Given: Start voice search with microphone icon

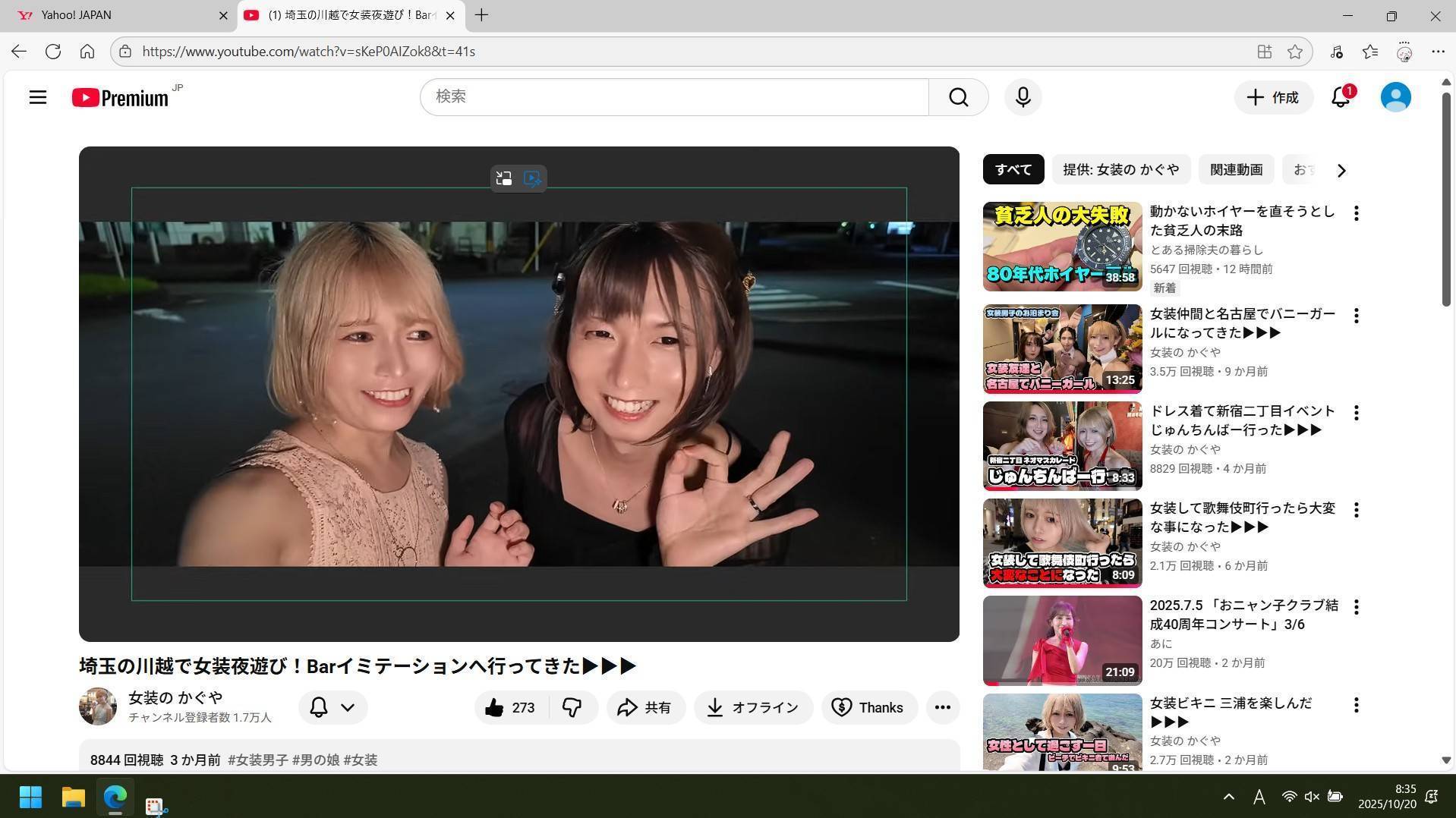Looking at the screenshot, I should [1023, 97].
